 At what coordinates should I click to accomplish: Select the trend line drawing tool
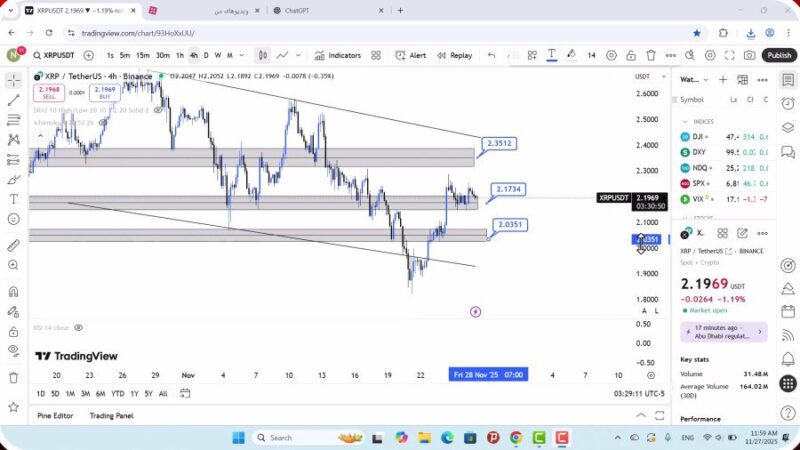(x=13, y=100)
